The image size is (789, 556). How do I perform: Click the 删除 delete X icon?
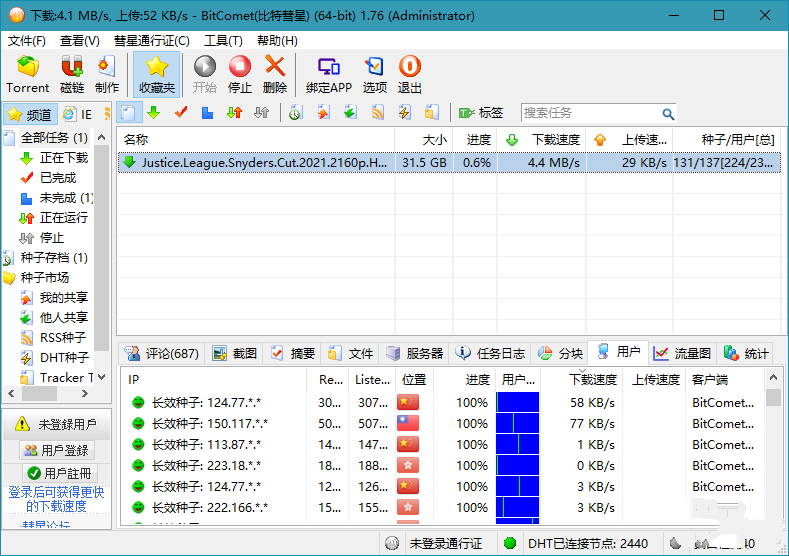point(274,75)
